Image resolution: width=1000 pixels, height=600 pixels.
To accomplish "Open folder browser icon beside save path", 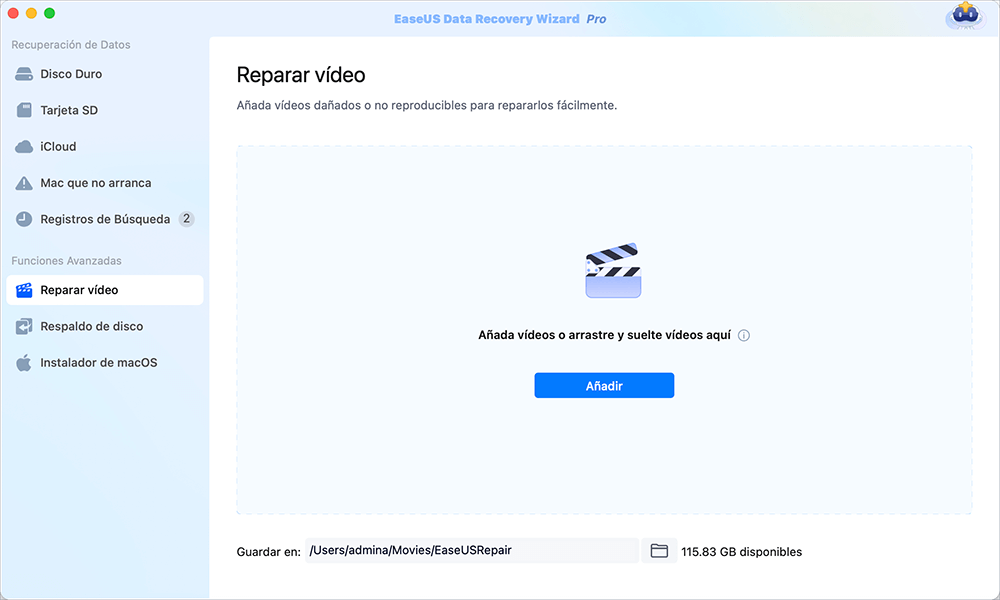I will (x=659, y=551).
